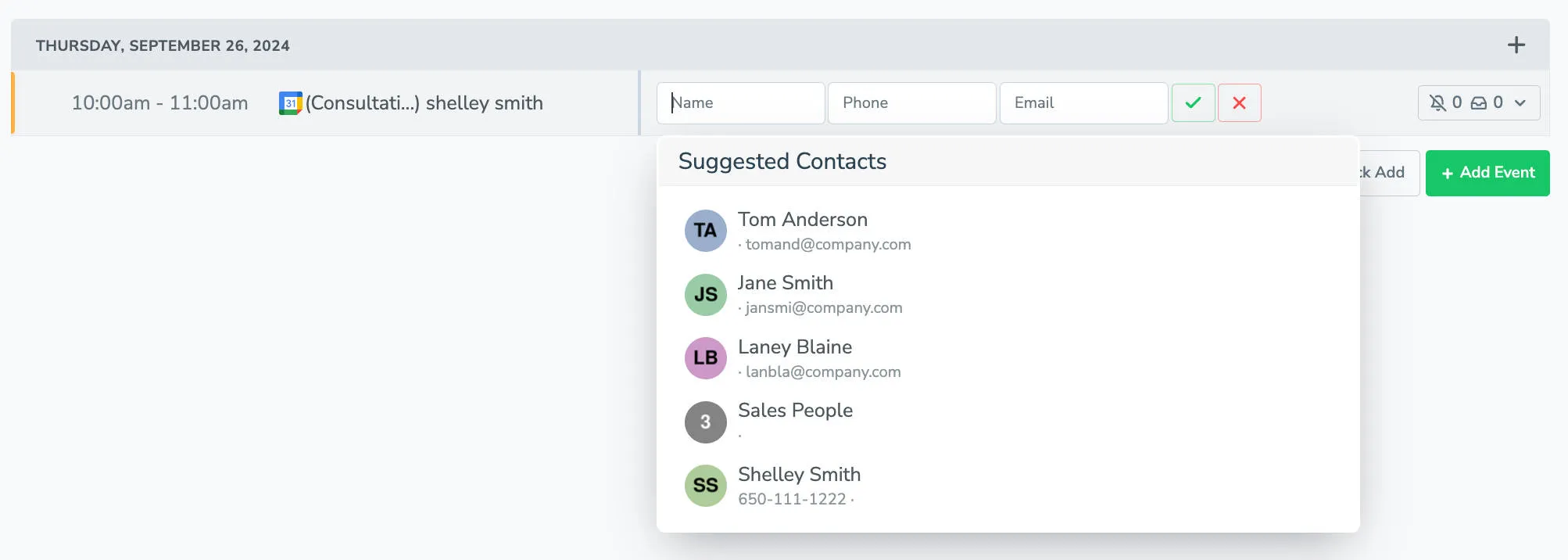The image size is (1568, 560).
Task: Click inside the Name input field
Action: pos(740,102)
